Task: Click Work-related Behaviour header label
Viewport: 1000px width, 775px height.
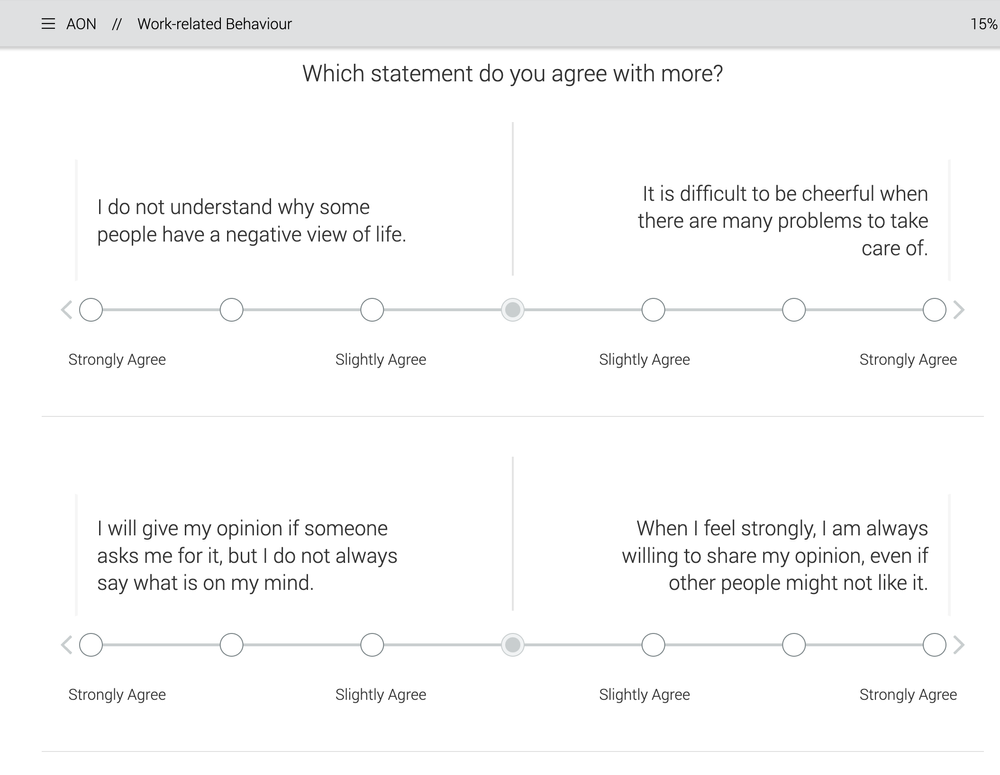Action: coord(214,24)
